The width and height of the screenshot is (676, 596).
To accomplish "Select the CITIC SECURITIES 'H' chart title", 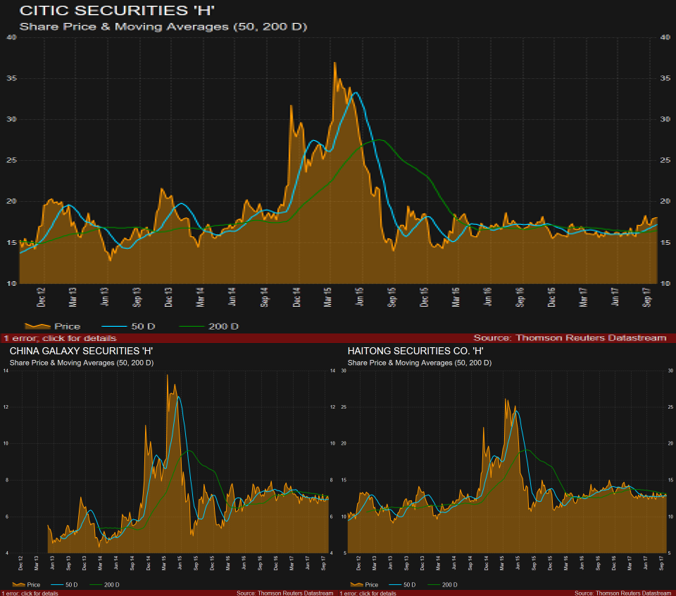I will [118, 9].
